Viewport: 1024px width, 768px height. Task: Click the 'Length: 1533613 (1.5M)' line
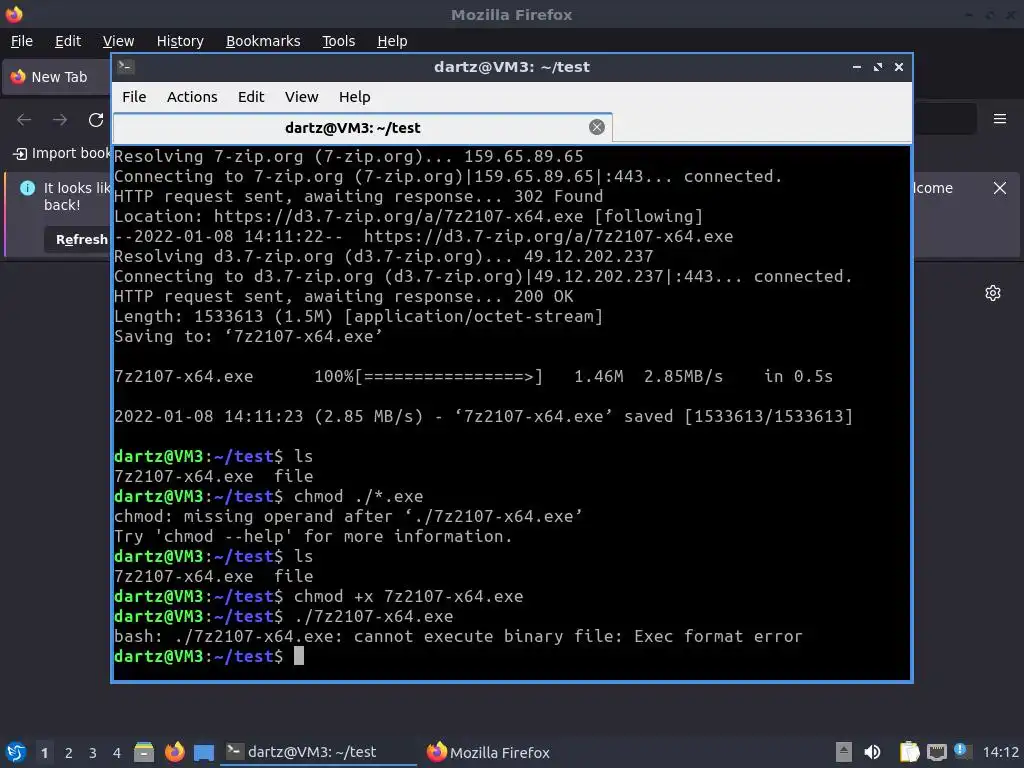click(358, 317)
